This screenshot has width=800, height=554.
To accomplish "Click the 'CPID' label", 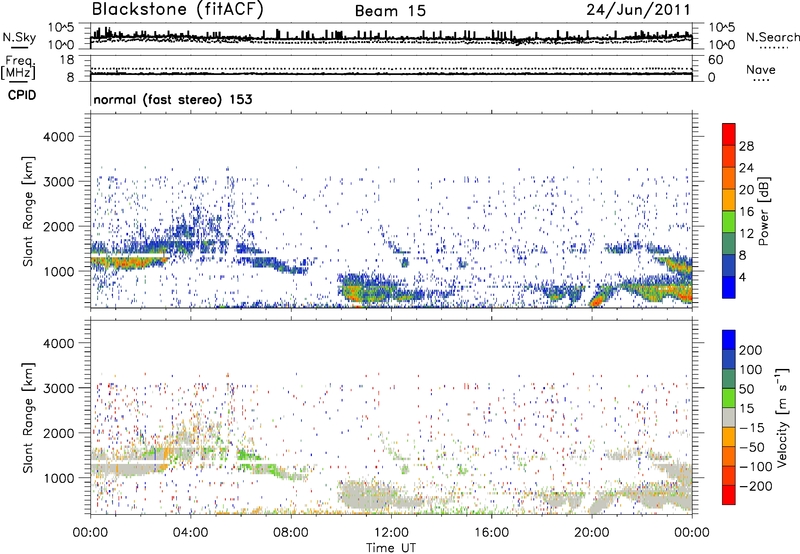I will pyautogui.click(x=22, y=95).
